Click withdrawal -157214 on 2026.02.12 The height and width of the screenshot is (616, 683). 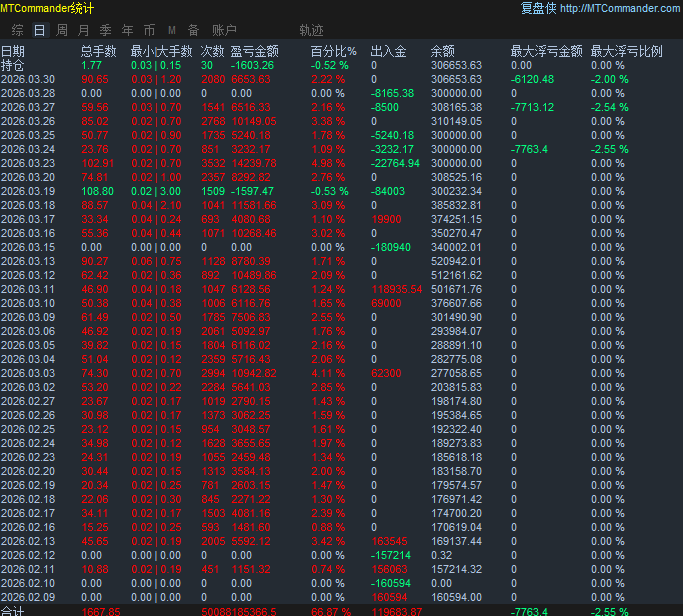[x=391, y=555]
